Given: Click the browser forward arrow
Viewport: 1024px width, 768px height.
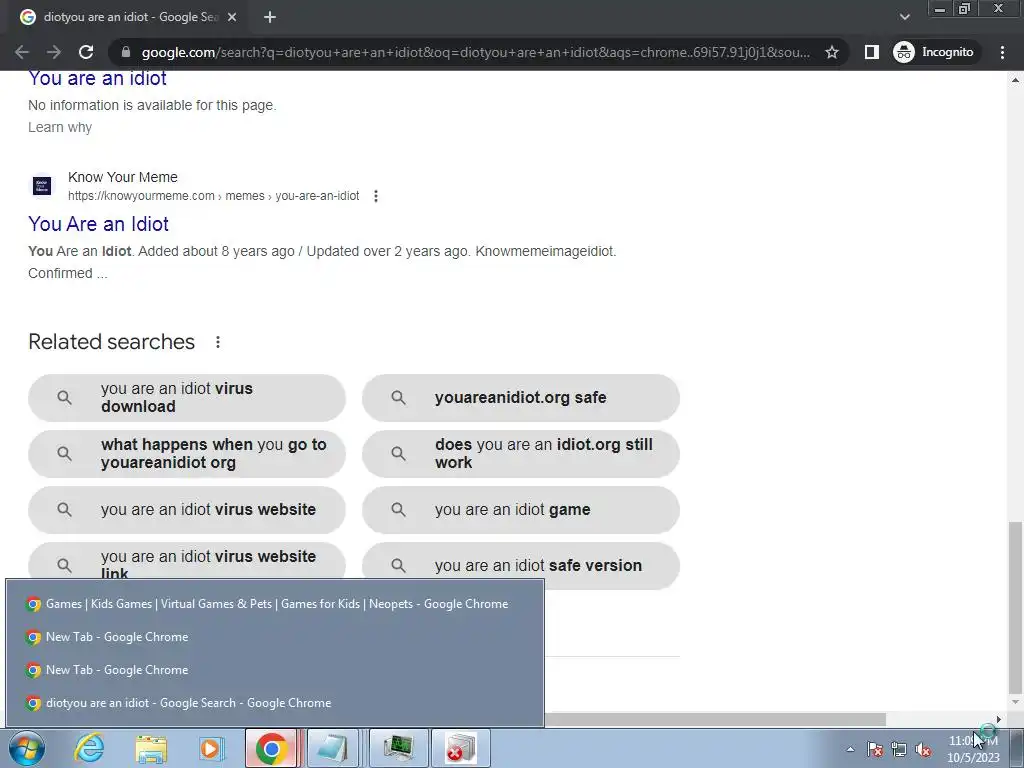Looking at the screenshot, I should tap(54, 52).
